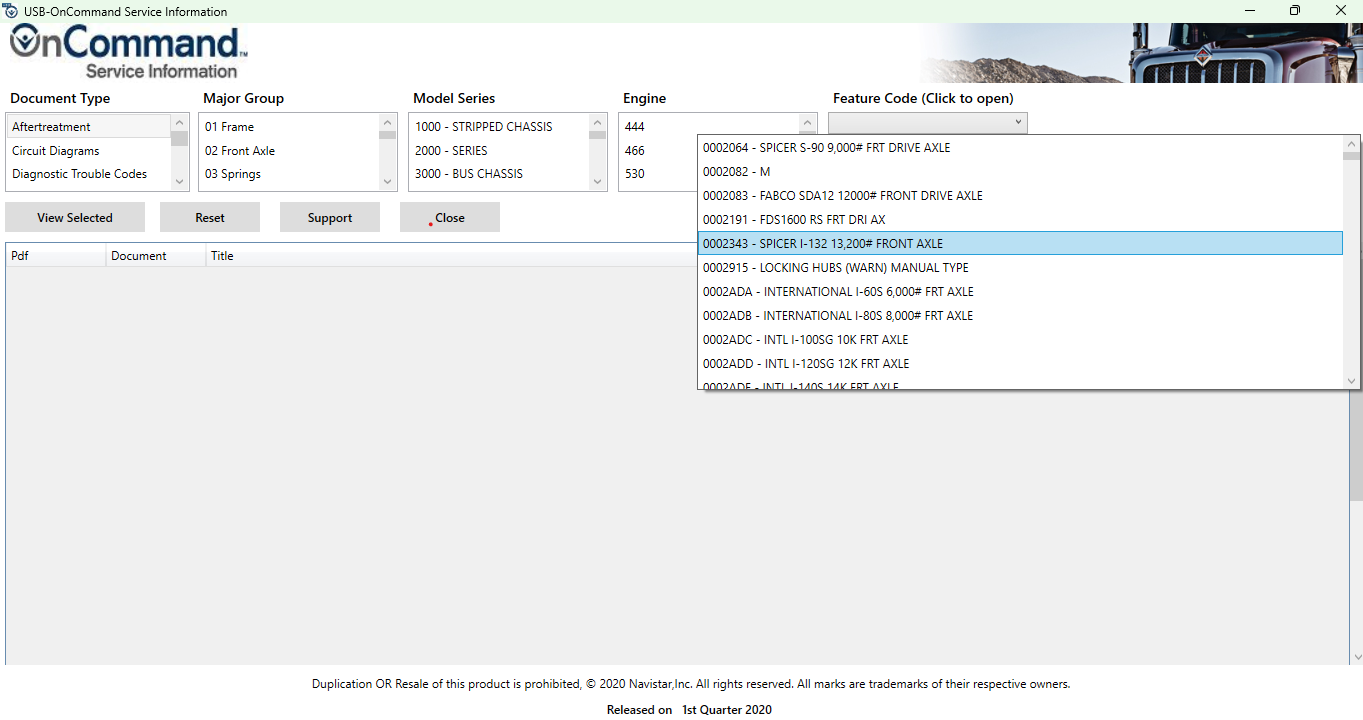Reset the filter selections

pos(210,217)
